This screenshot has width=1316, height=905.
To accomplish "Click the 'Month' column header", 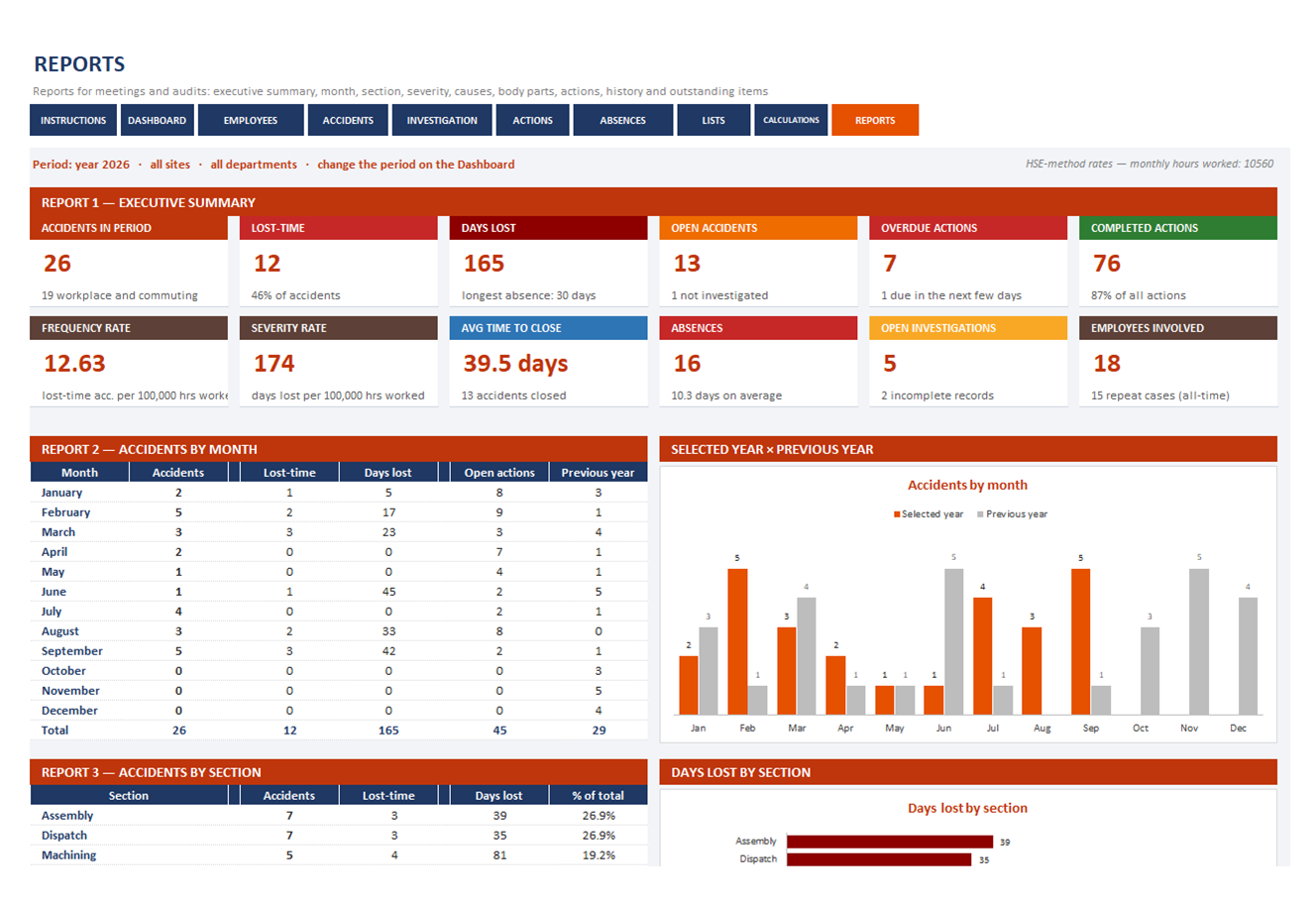I will pos(79,473).
